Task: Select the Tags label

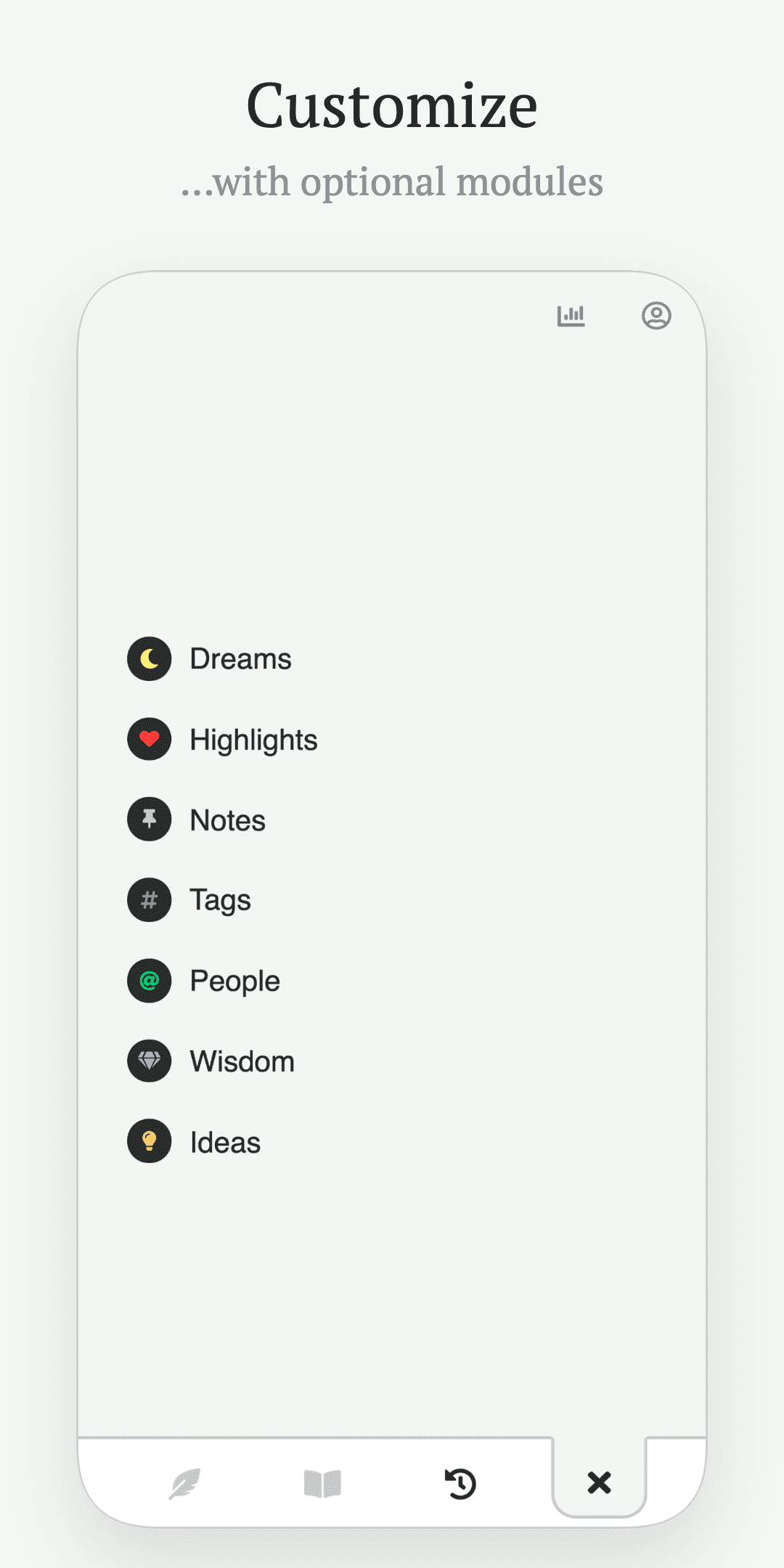Action: click(x=220, y=900)
